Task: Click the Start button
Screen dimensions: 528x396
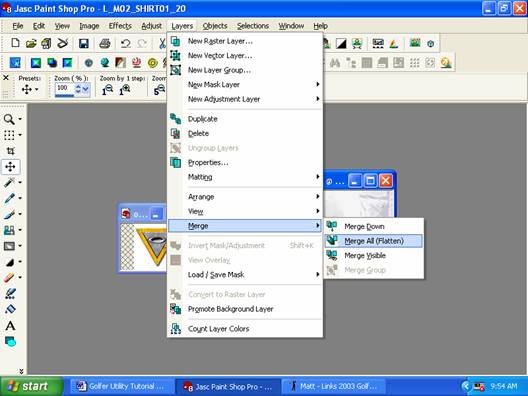Action: [31, 386]
